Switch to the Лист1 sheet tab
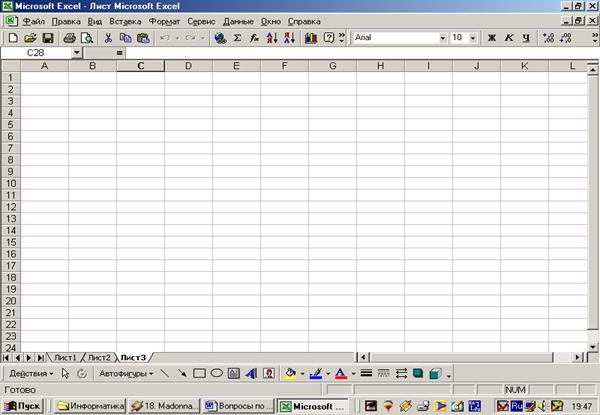Image resolution: width=600 pixels, height=415 pixels. pyautogui.click(x=64, y=357)
